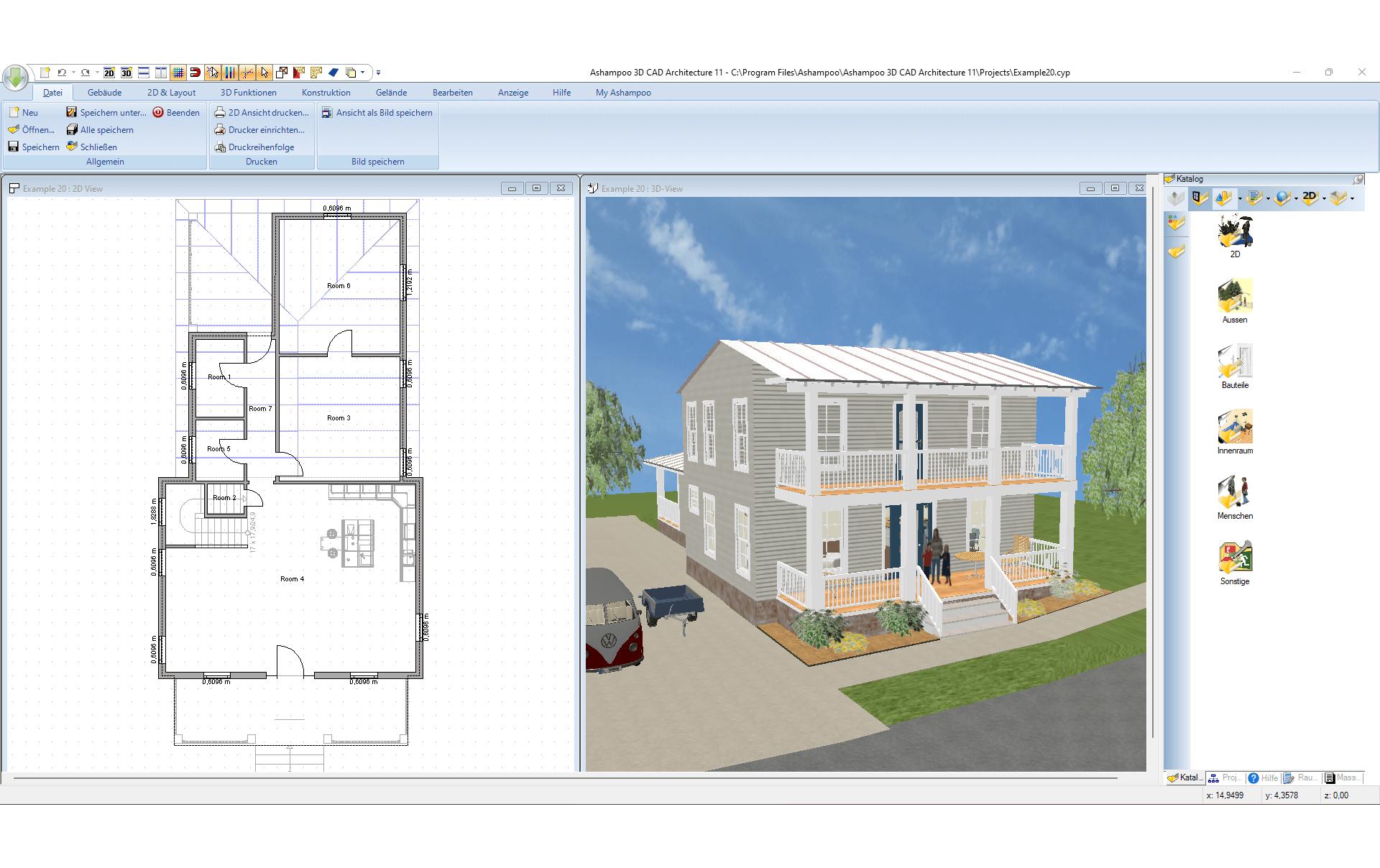Open the Gelände ribbon tab
This screenshot has width=1380, height=868.
point(391,93)
